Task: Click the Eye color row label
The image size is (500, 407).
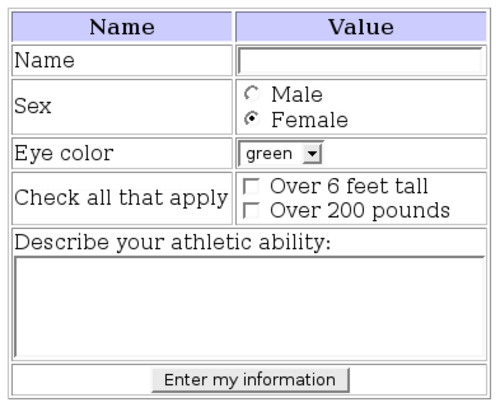Action: (64, 154)
